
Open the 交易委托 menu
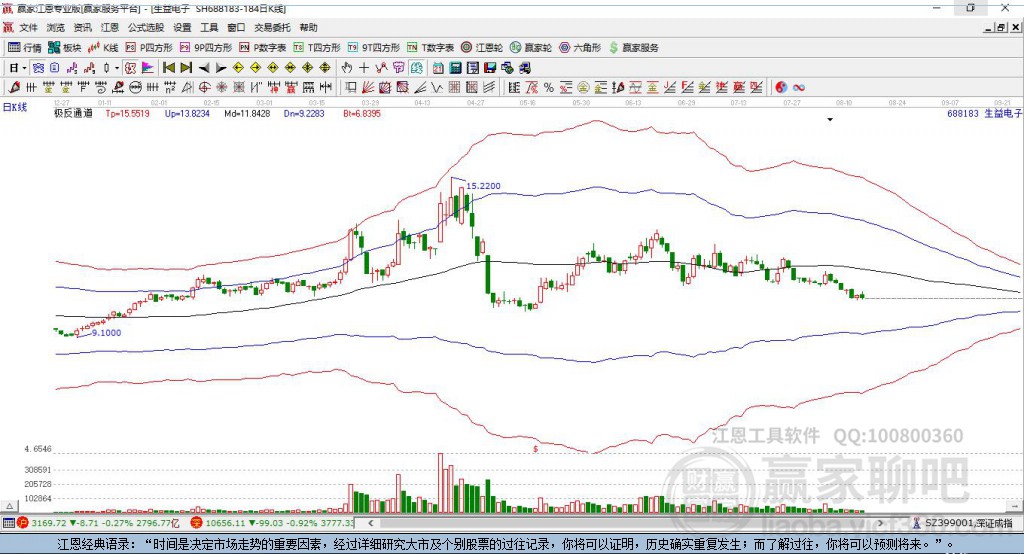[x=272, y=27]
